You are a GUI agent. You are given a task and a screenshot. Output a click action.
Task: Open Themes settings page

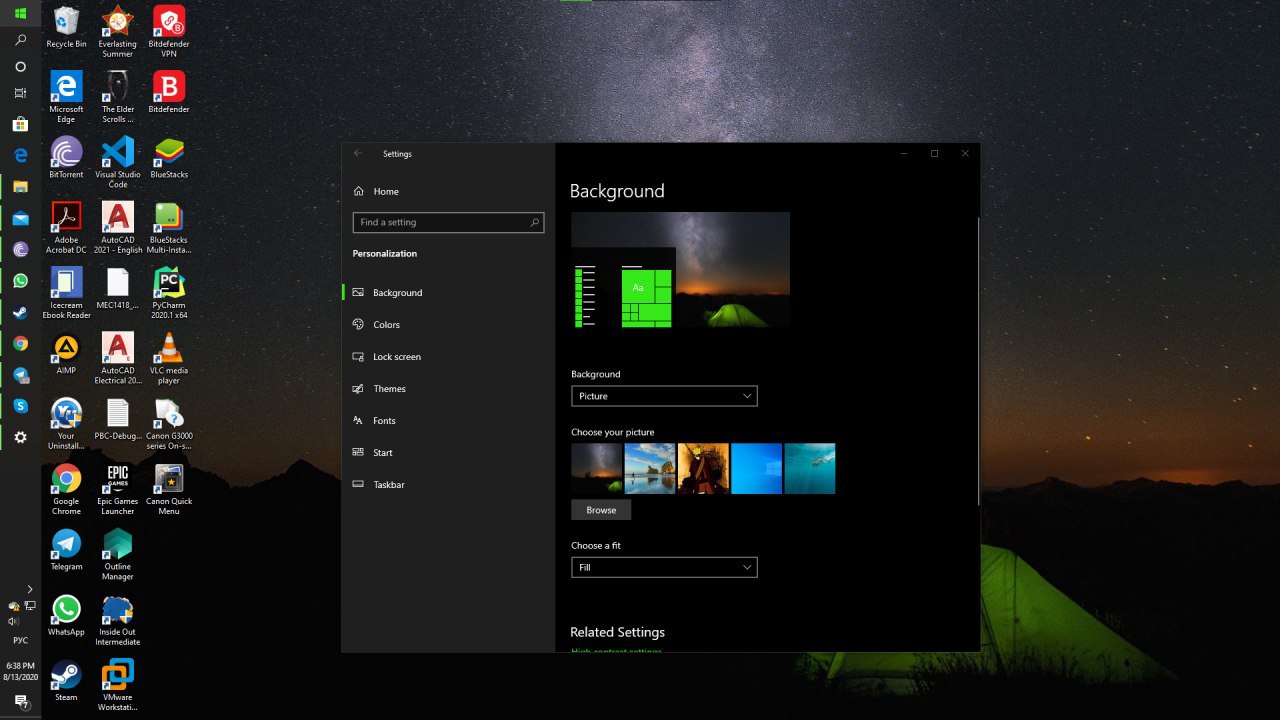click(448, 389)
